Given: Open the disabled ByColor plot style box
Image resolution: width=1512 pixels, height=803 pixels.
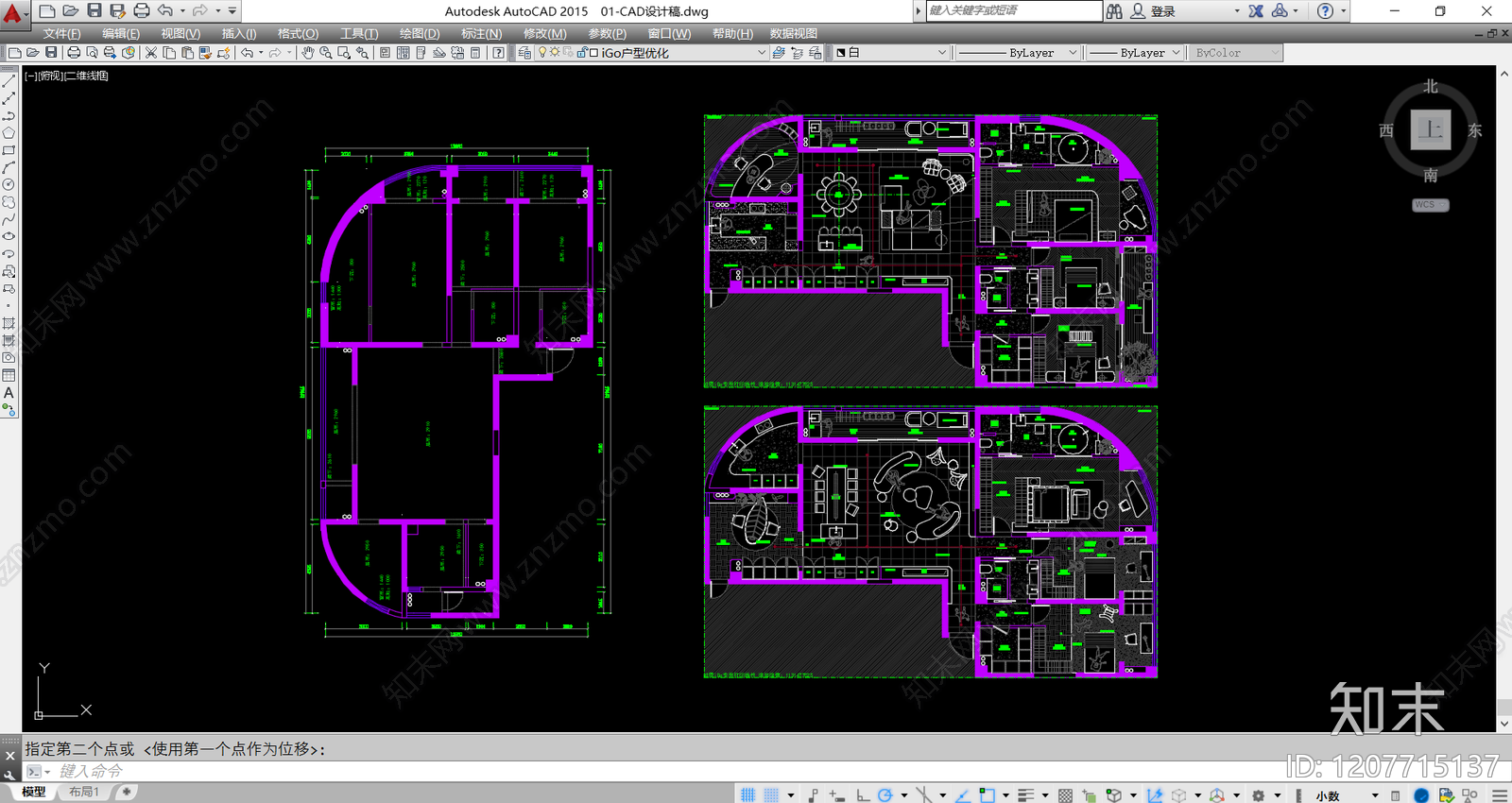Looking at the screenshot, I should (x=1234, y=53).
